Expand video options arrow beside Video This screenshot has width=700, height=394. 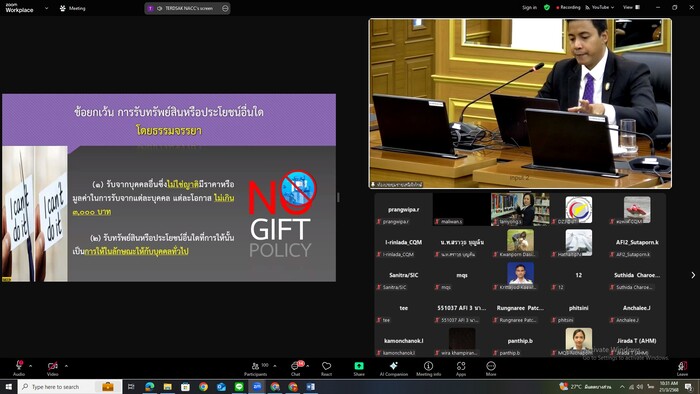(66, 366)
